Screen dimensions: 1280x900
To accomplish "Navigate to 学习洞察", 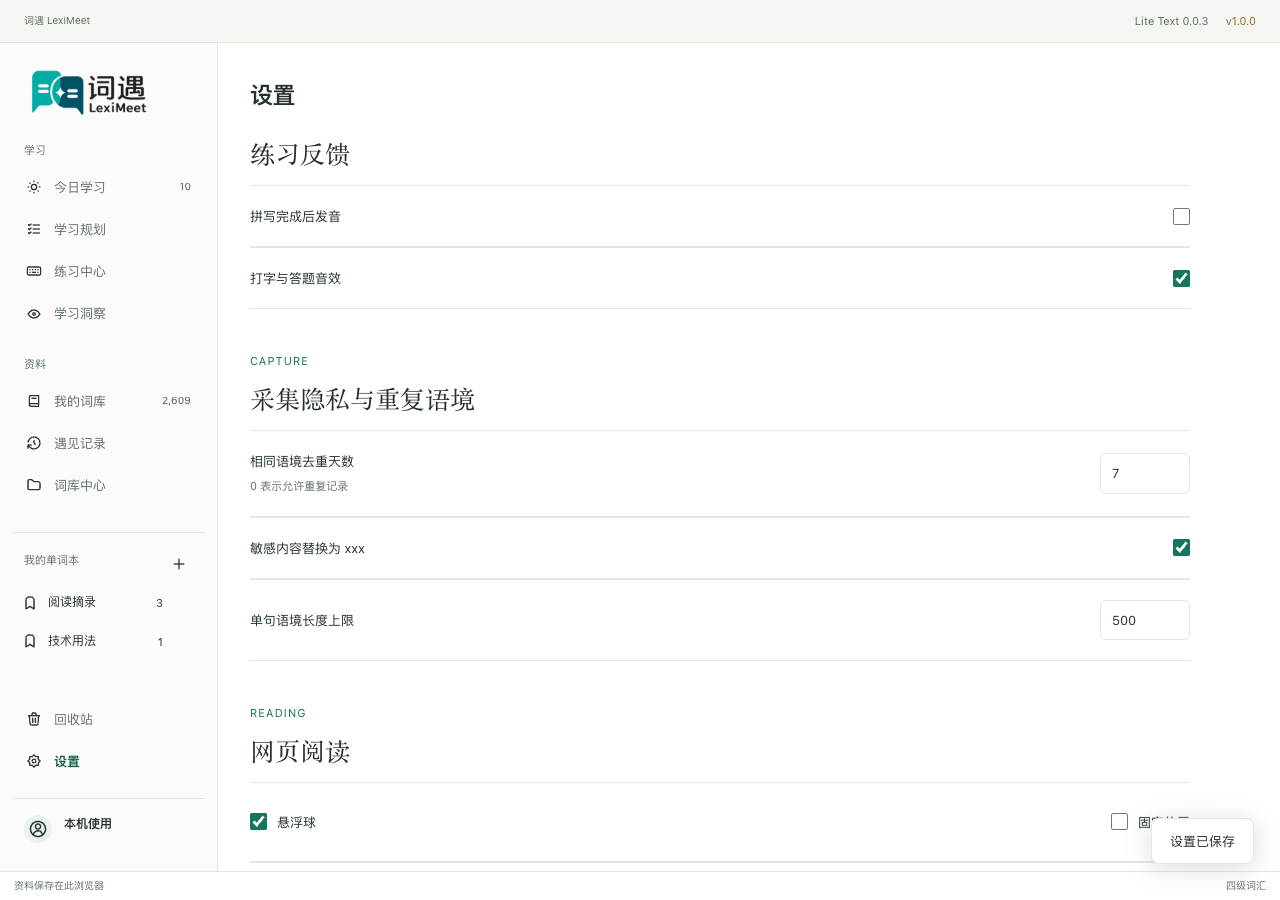I will (108, 313).
